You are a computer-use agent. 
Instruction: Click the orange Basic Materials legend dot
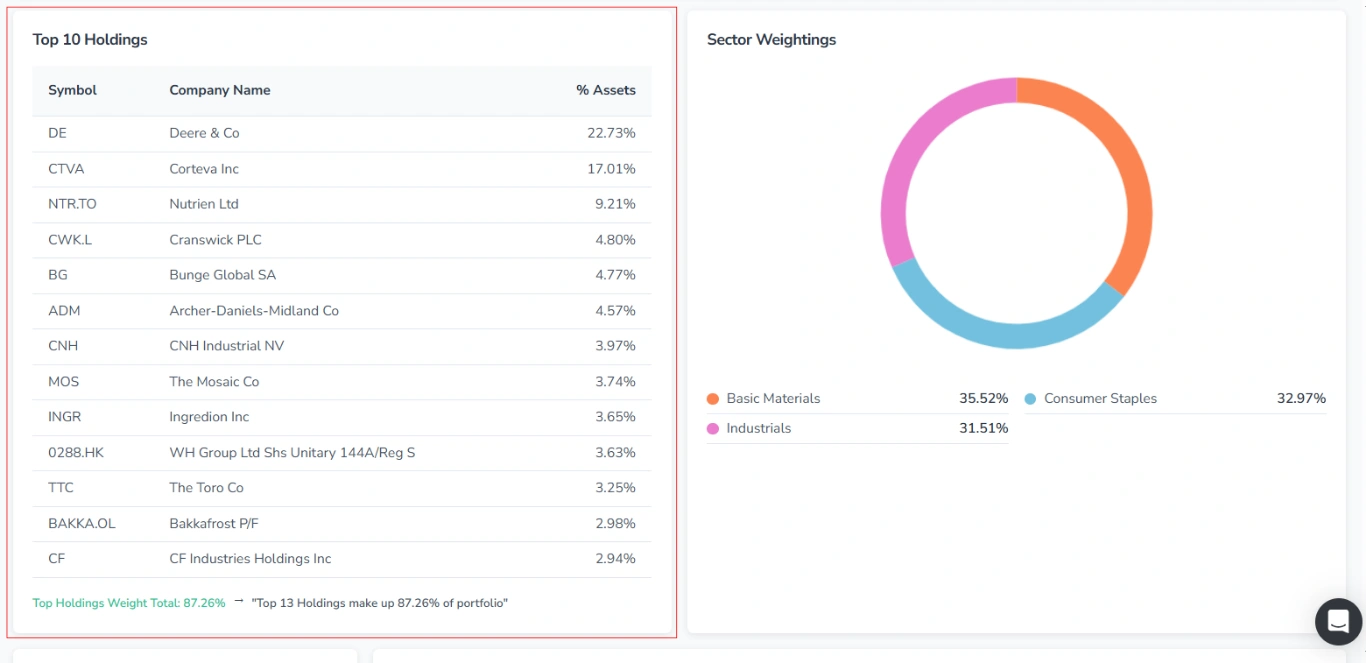tap(713, 399)
